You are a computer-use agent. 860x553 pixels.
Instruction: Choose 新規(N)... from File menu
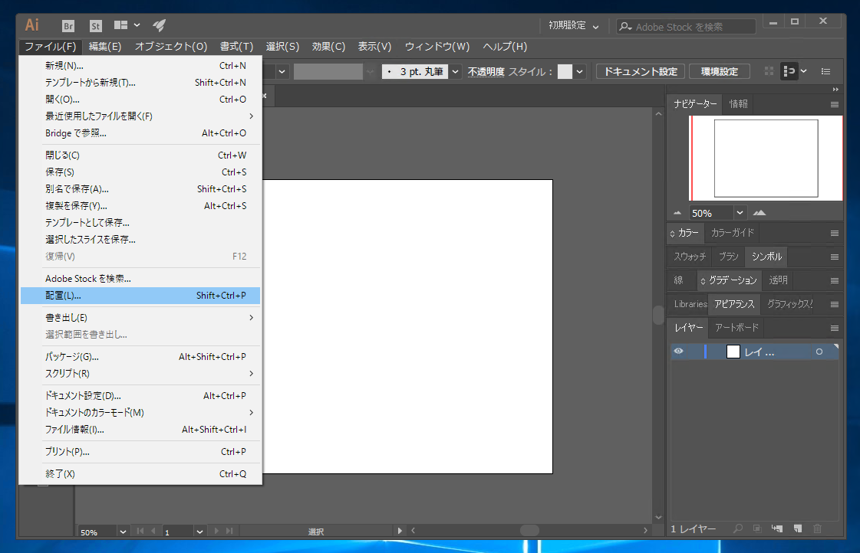click(x=140, y=66)
